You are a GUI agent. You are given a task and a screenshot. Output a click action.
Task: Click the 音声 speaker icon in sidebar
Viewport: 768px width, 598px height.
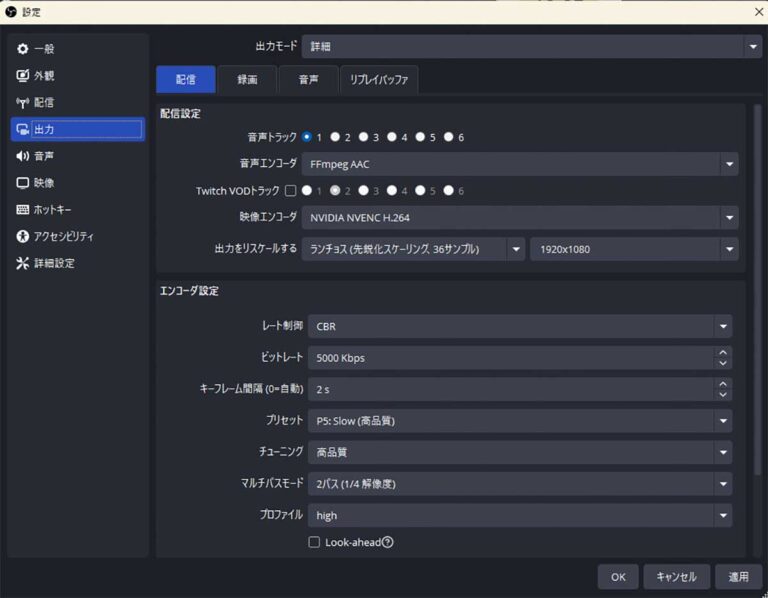click(23, 156)
